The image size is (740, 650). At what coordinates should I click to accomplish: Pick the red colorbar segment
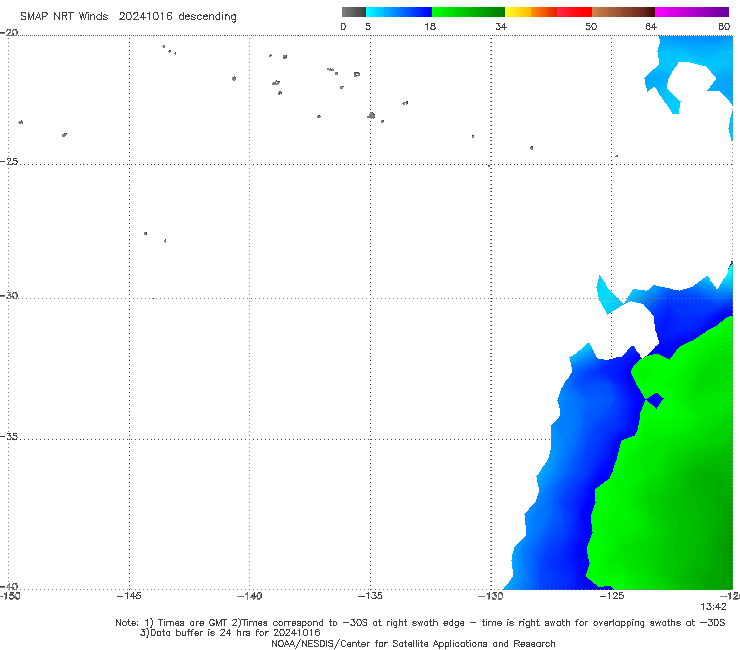click(574, 12)
